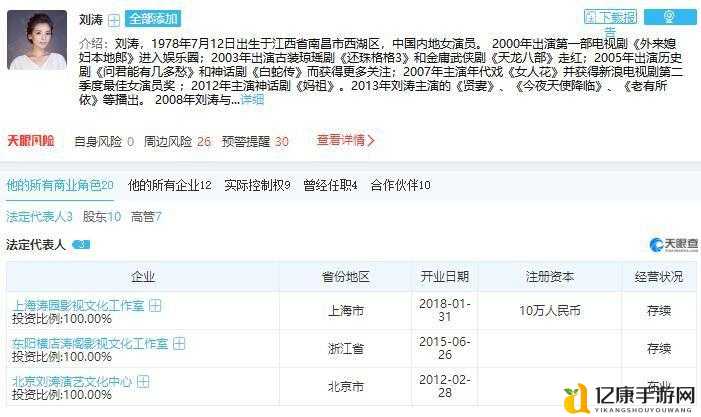
Task: Open the profile photo of 刘涛
Action: pos(37,40)
